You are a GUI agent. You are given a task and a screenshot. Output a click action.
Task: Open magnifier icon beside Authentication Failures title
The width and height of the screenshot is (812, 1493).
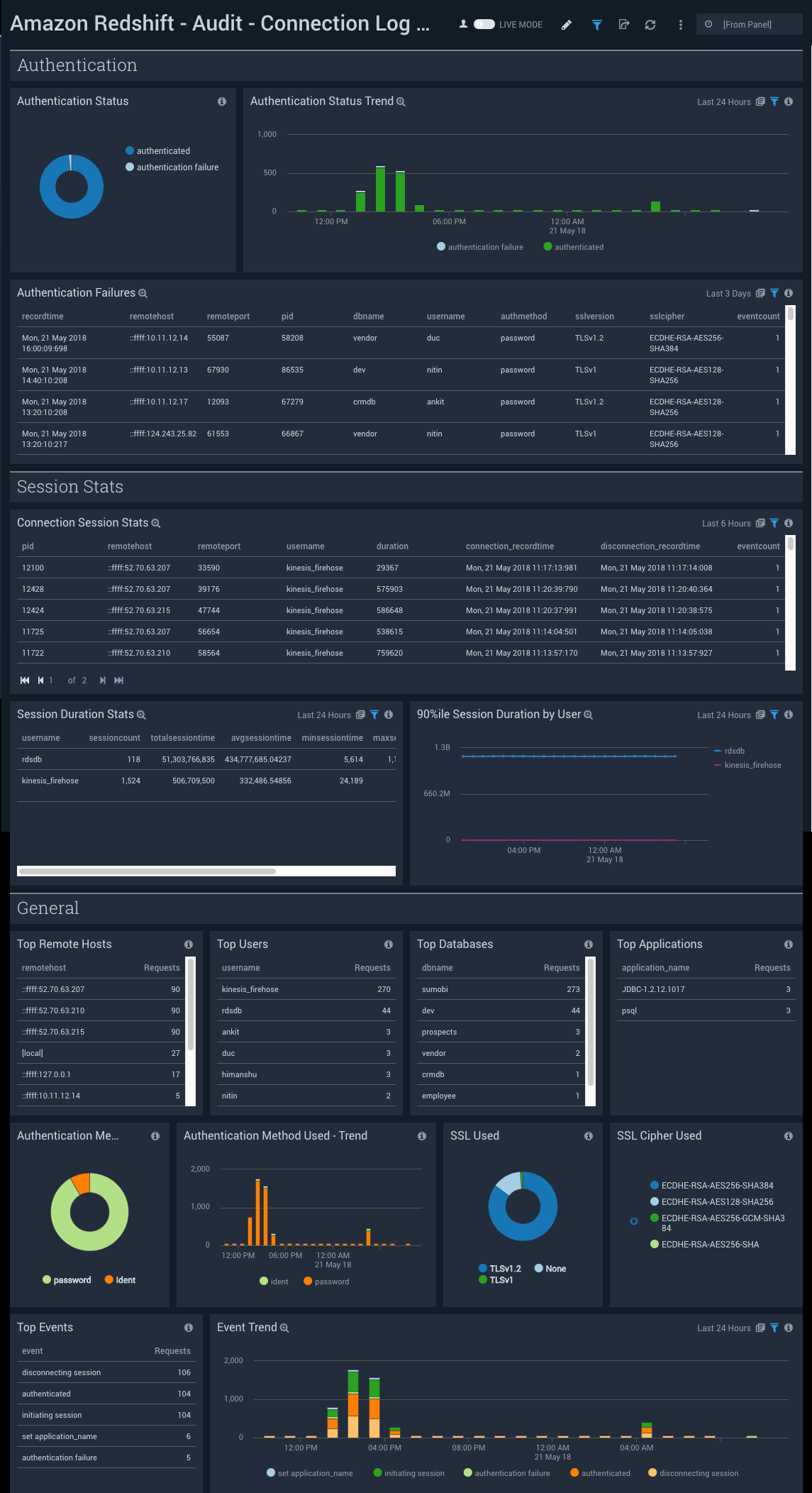[x=143, y=294]
